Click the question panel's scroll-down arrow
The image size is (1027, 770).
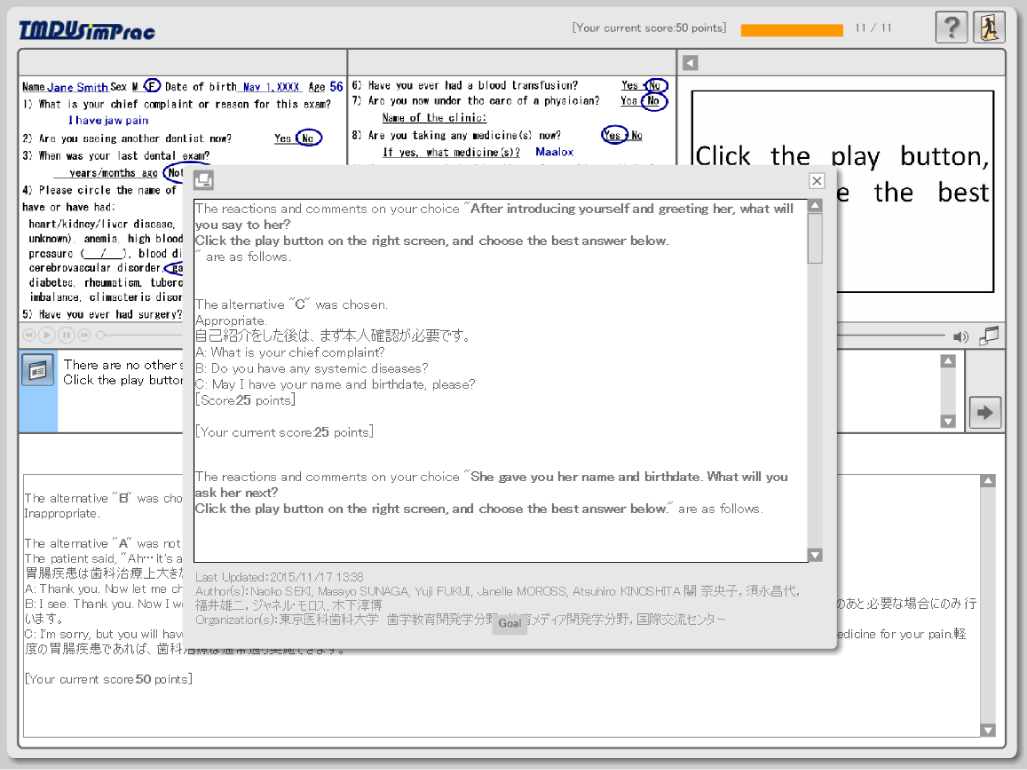click(x=948, y=421)
